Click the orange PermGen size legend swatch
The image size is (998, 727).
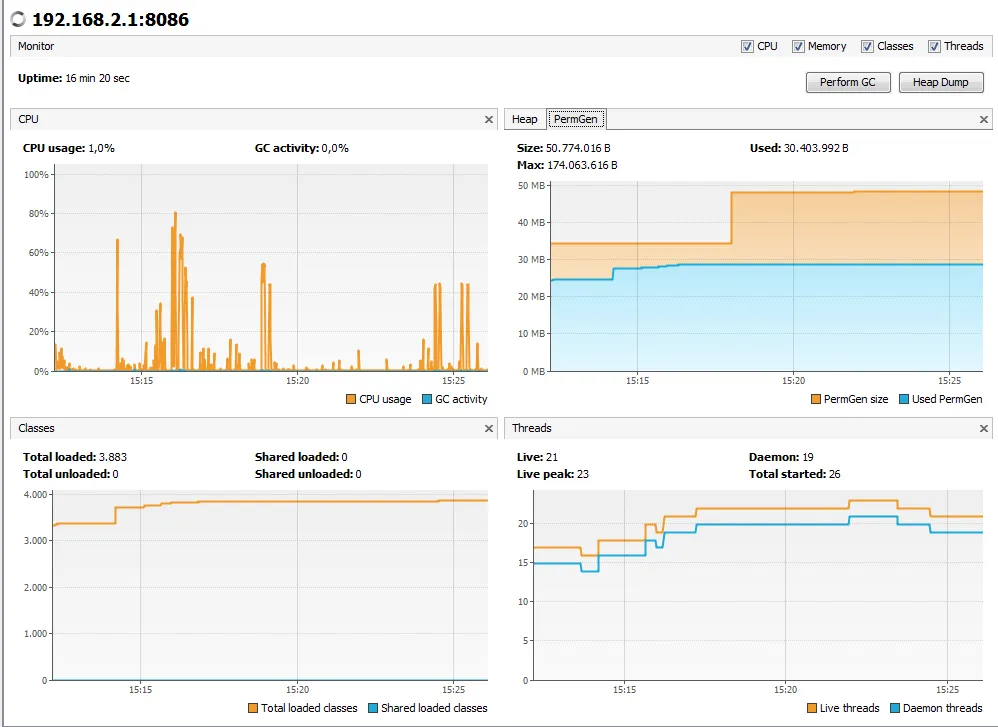tap(816, 399)
